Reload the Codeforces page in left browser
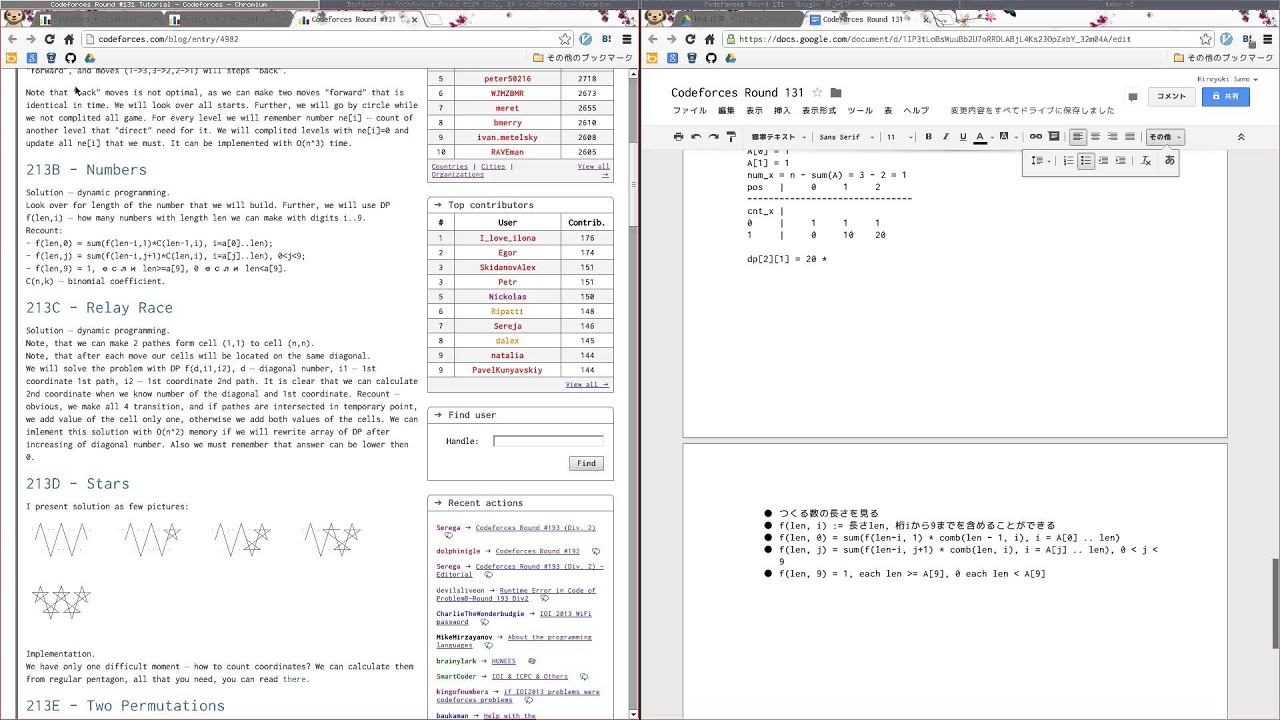 50,39
